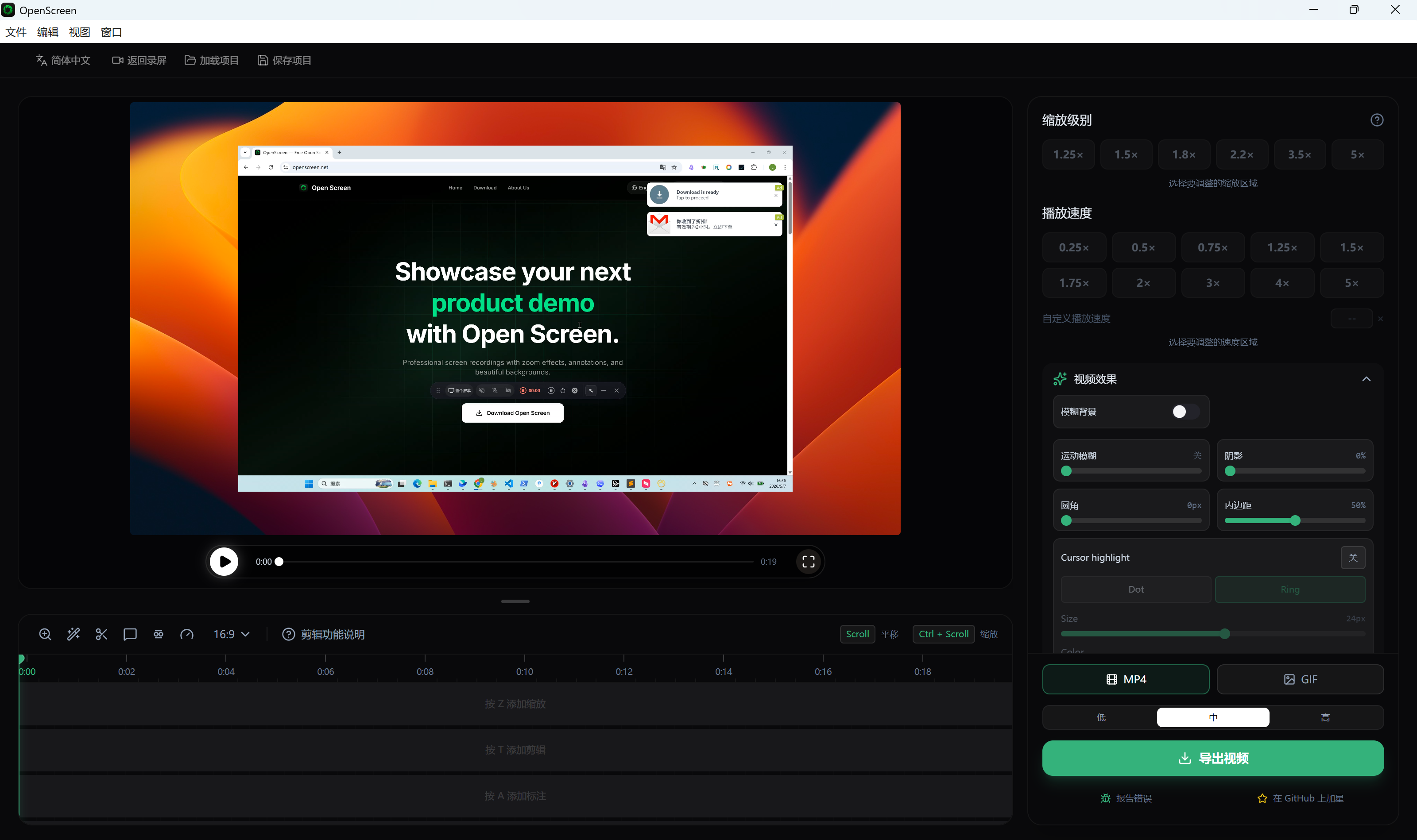
Task: Click the 0:04 mark on timeline ruler
Action: [x=226, y=671]
